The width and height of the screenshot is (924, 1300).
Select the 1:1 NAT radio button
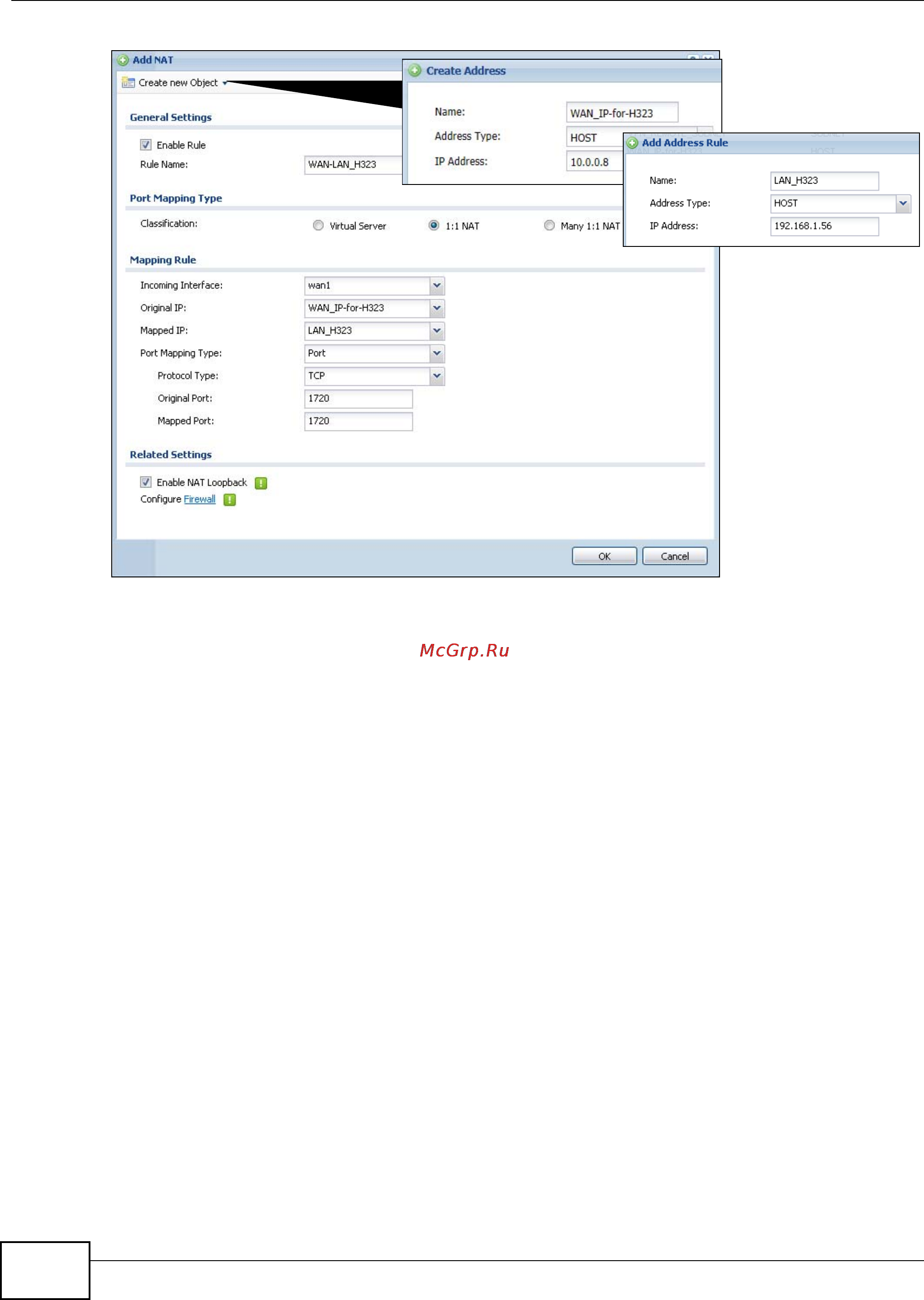click(x=434, y=226)
